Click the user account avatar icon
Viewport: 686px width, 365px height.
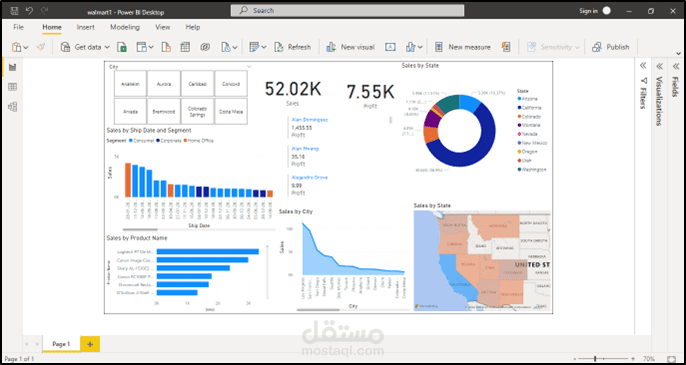coord(606,11)
